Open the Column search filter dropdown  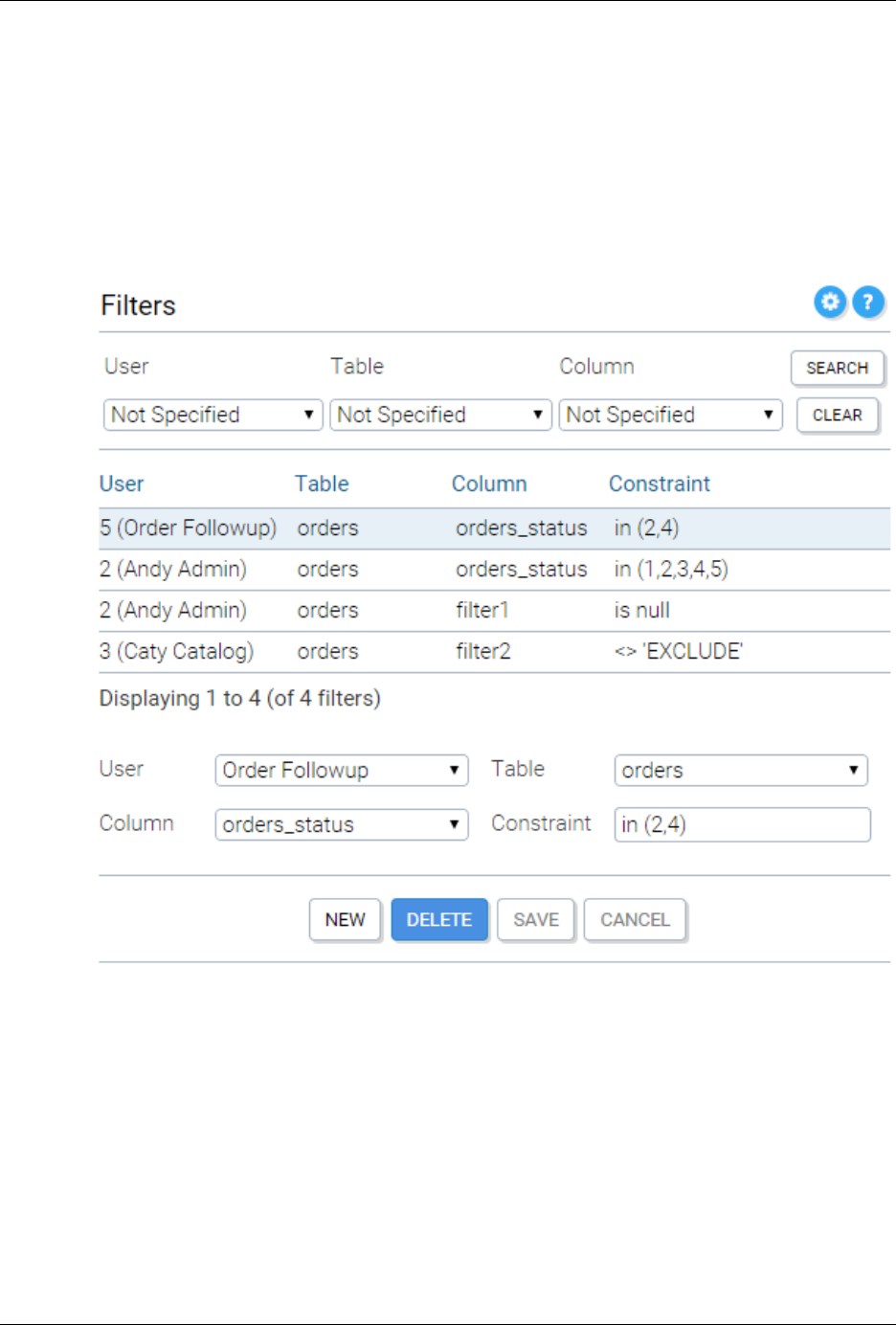(x=670, y=415)
